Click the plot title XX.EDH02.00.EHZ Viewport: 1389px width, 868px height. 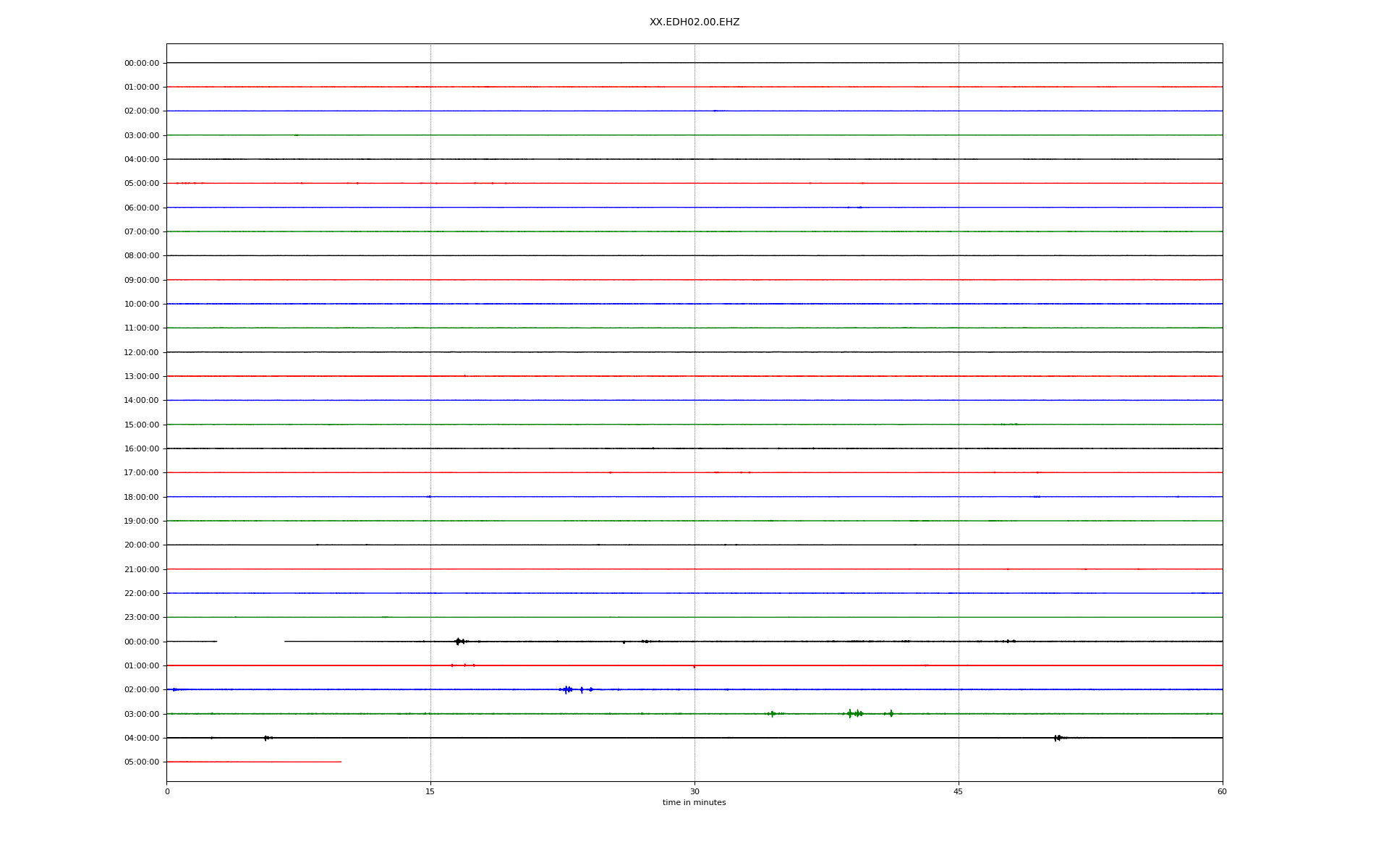(694, 22)
